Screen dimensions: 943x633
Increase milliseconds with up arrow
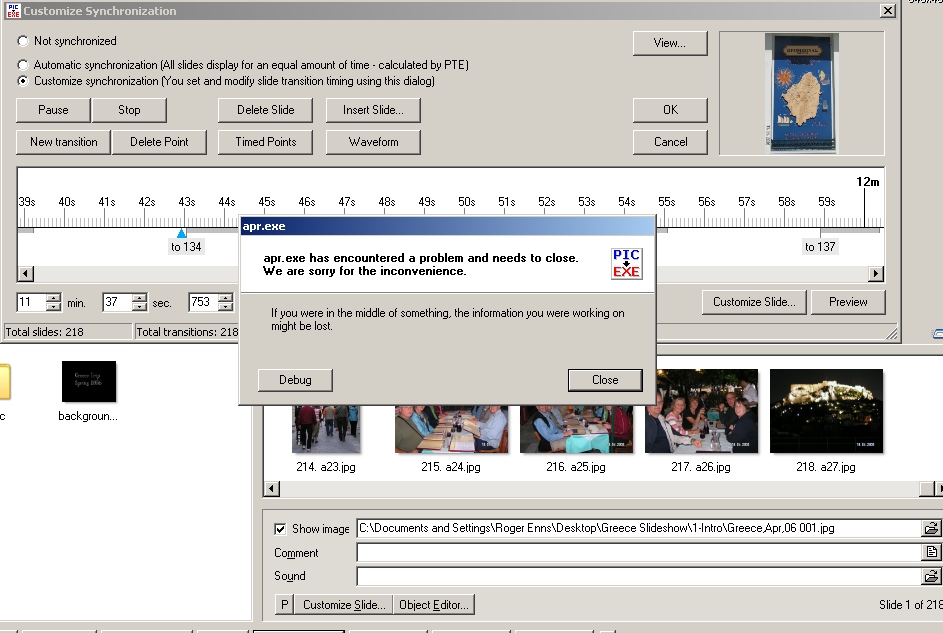pyautogui.click(x=226, y=298)
